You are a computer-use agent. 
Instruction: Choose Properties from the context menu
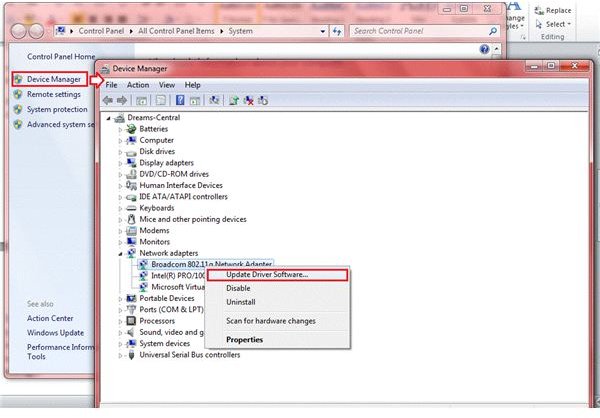(x=277, y=340)
